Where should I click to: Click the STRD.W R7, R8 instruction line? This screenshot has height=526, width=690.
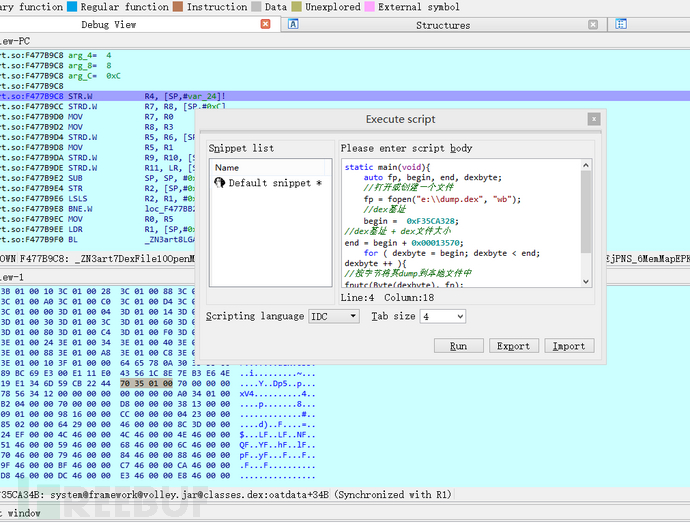tap(113, 107)
